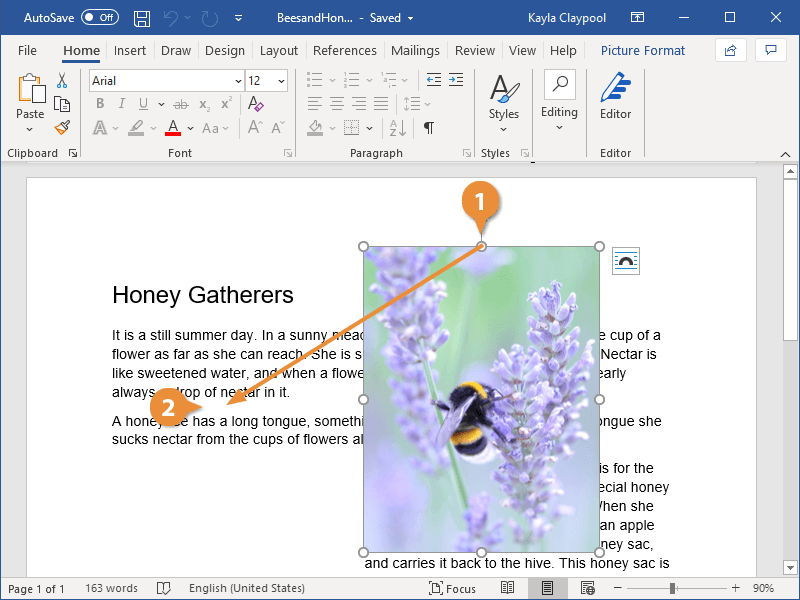Click the top-center picture sizing handle
Image resolution: width=800 pixels, height=600 pixels.
pyautogui.click(x=481, y=246)
